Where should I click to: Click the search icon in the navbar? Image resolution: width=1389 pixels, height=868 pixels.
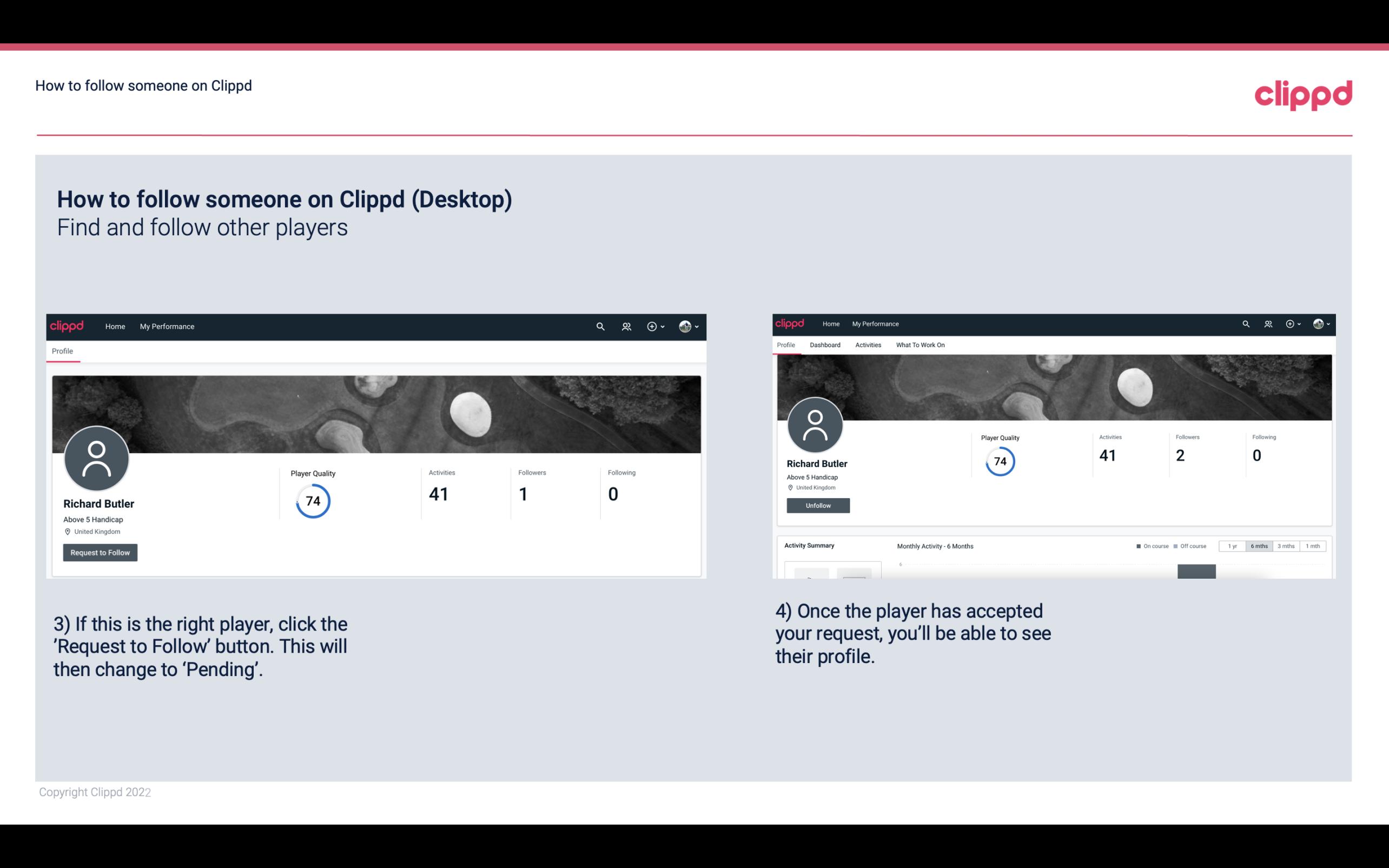(598, 326)
